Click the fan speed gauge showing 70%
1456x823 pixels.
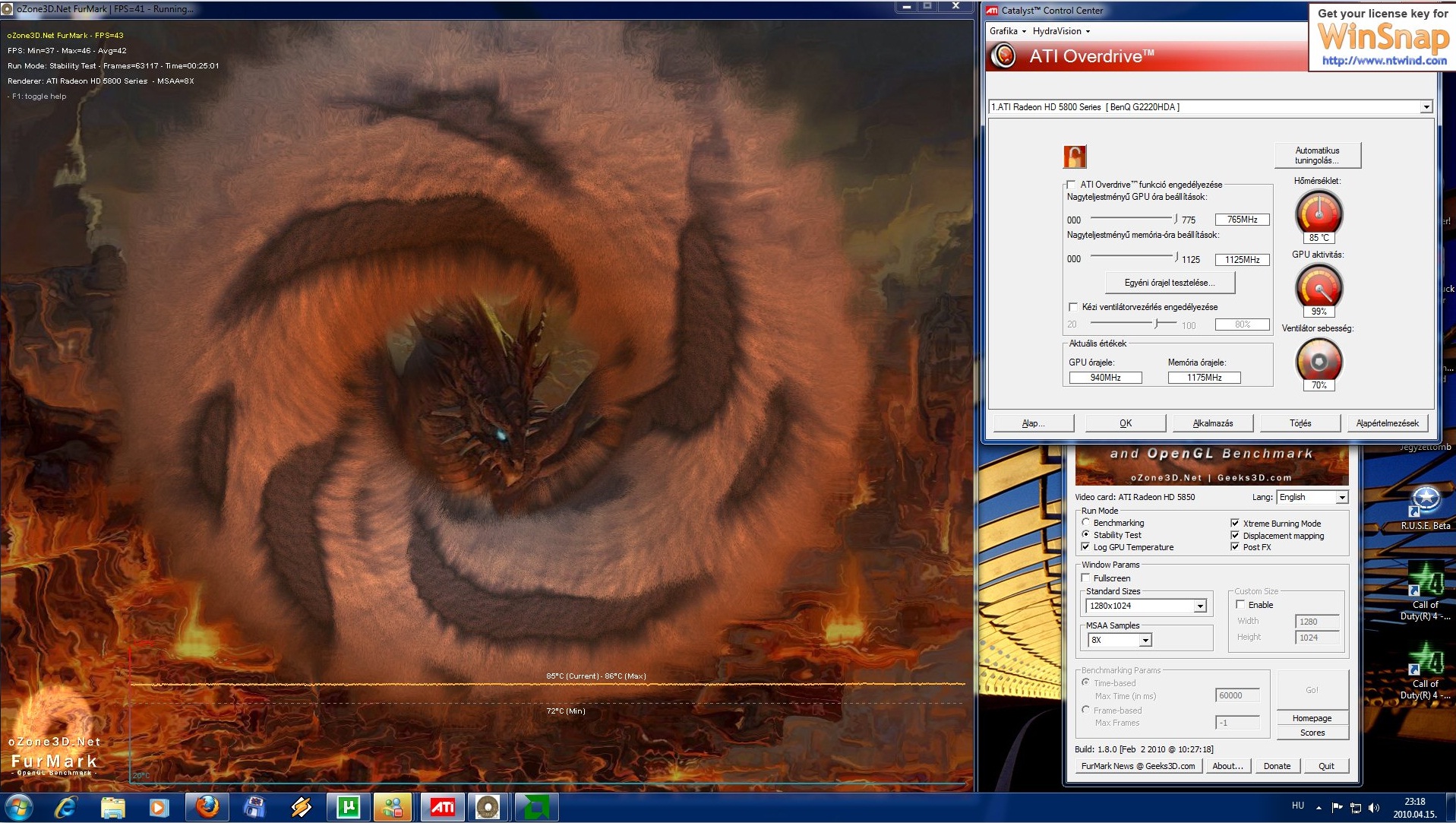[x=1319, y=360]
